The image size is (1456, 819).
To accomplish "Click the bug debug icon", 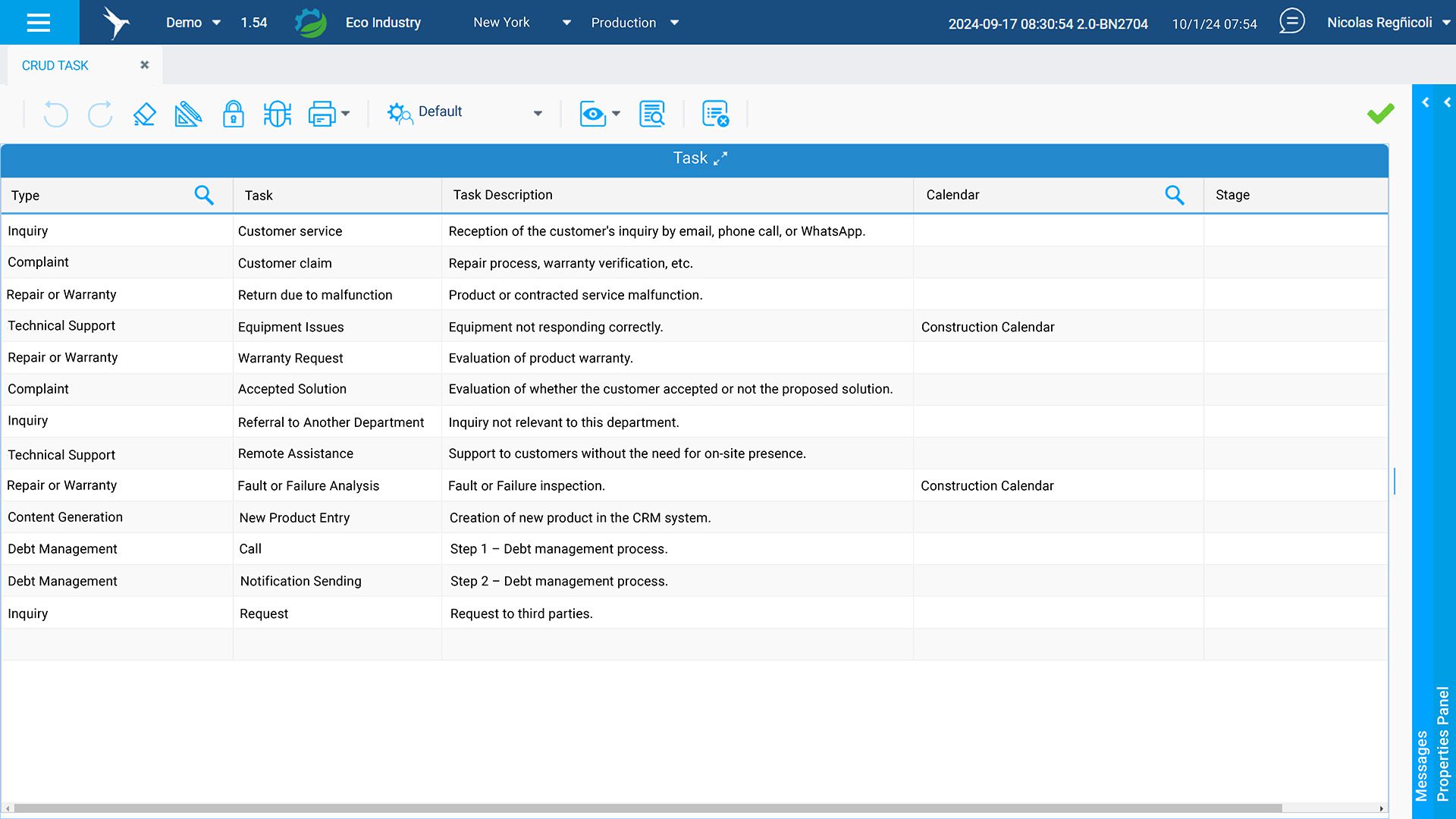I will click(277, 114).
